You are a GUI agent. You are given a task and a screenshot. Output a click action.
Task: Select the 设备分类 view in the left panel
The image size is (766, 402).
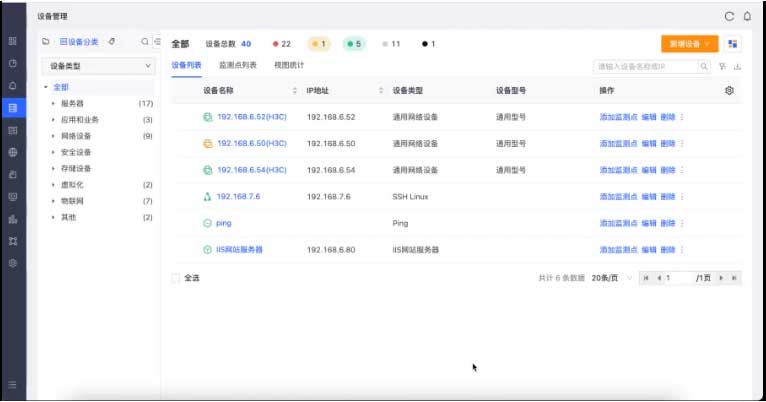click(79, 42)
